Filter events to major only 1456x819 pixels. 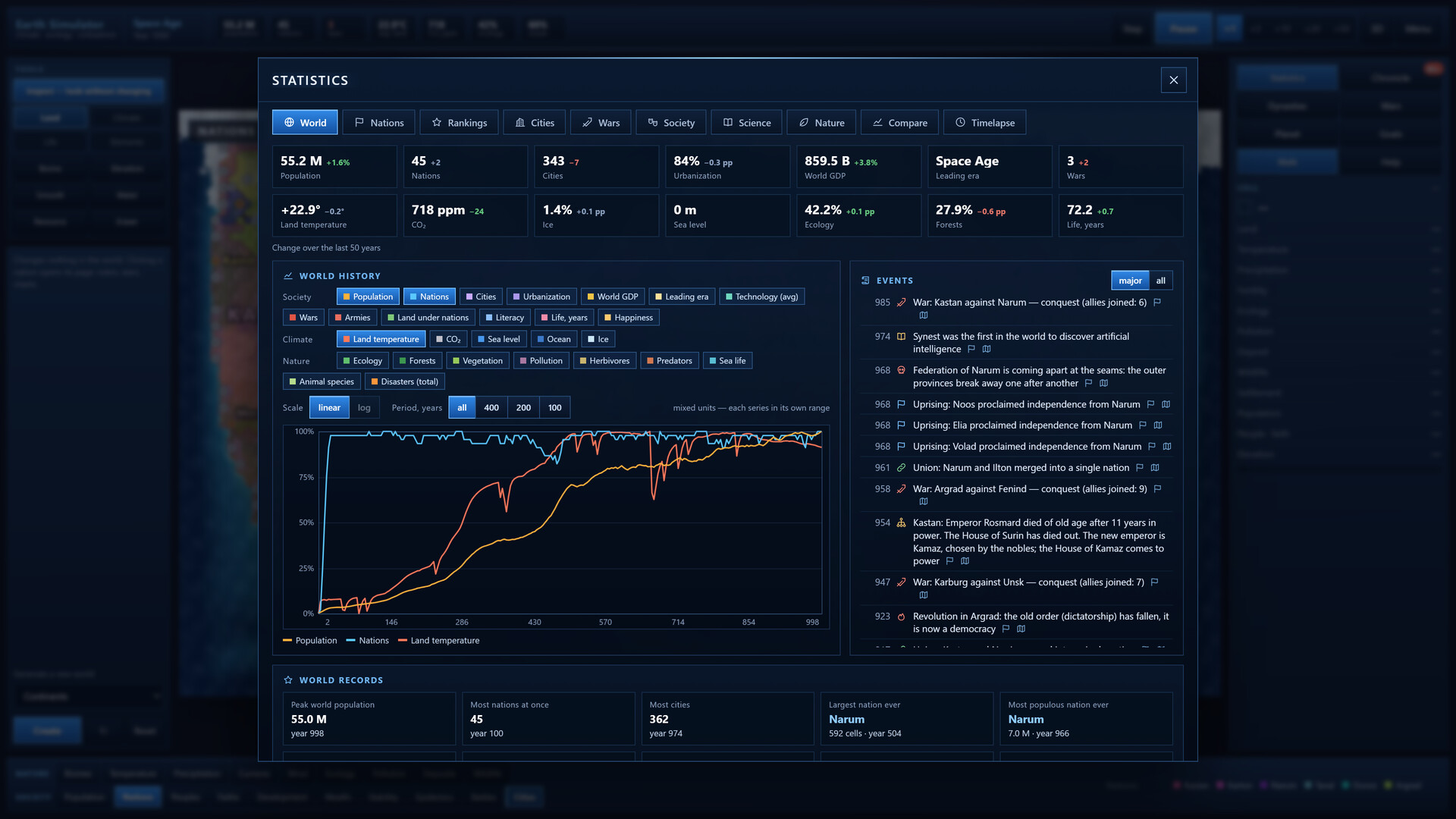1130,281
